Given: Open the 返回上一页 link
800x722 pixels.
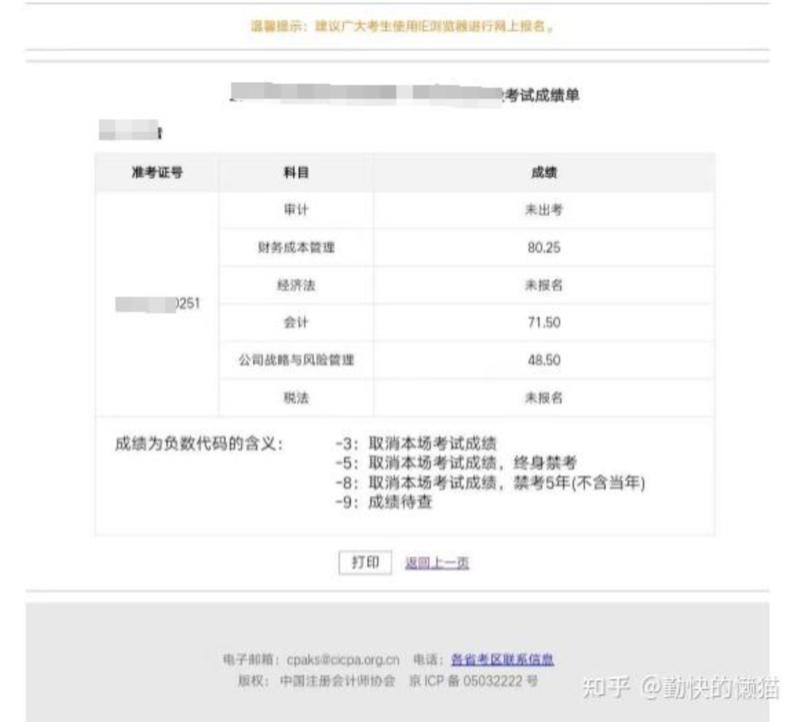Looking at the screenshot, I should coord(437,563).
